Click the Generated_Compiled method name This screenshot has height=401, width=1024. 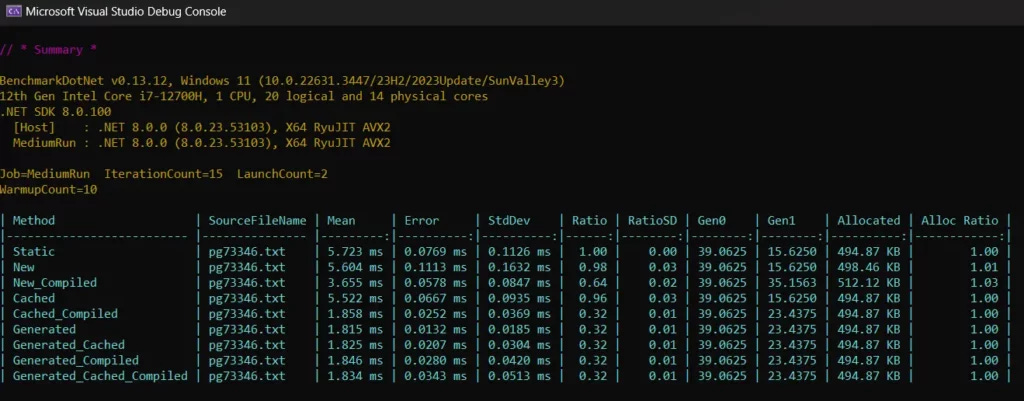click(76, 361)
